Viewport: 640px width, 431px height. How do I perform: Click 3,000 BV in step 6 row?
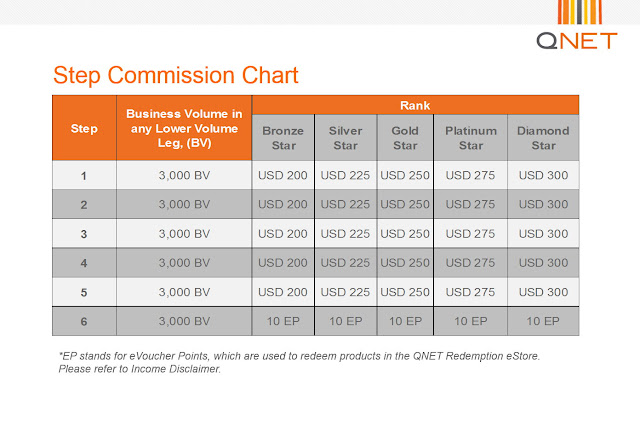click(x=184, y=321)
